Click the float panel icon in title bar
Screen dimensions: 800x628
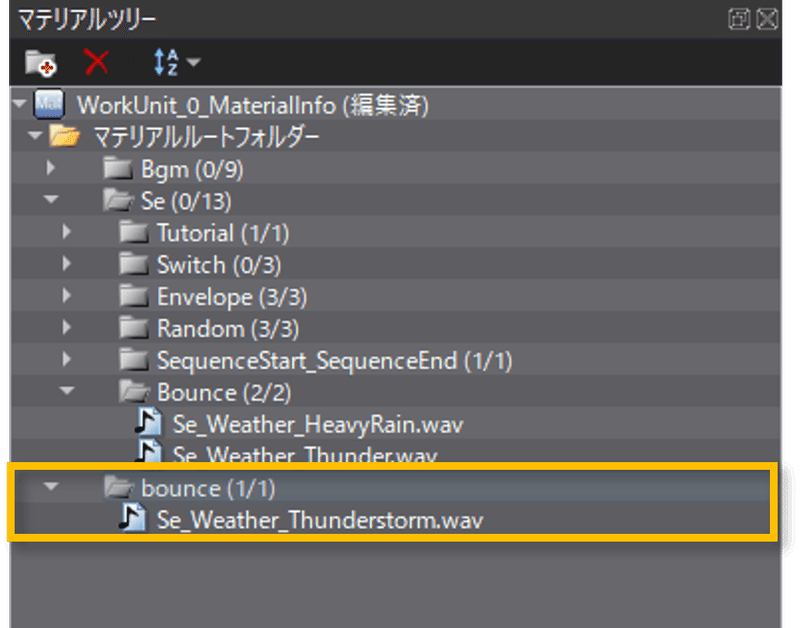coord(738,19)
